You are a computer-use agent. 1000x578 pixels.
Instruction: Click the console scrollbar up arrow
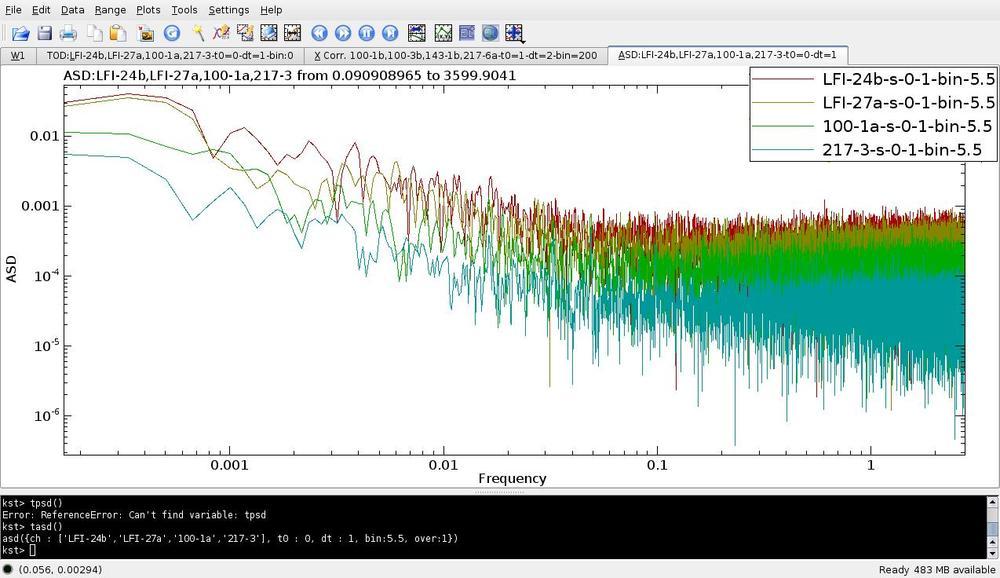coord(992,502)
